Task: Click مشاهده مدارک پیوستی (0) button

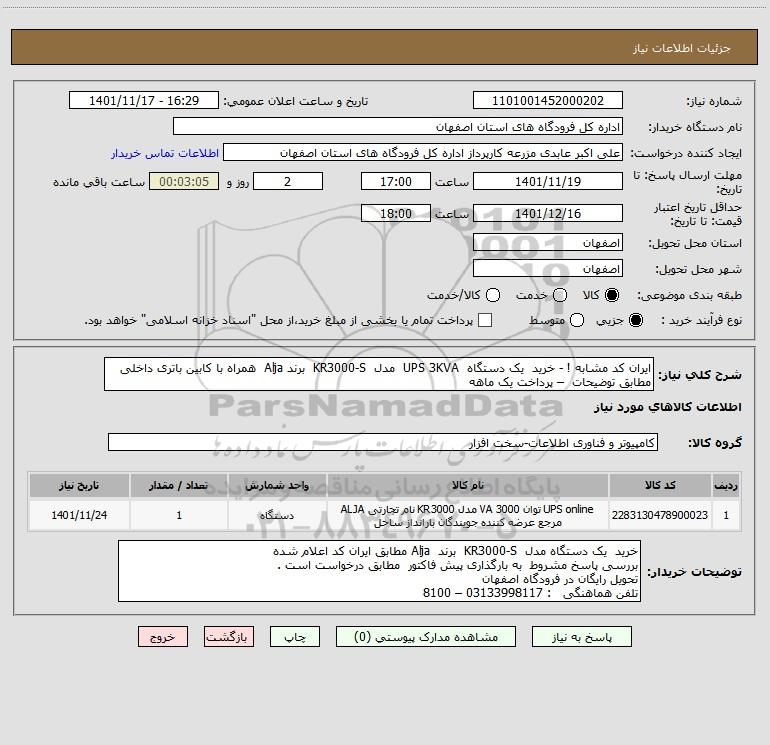Action: (x=426, y=637)
